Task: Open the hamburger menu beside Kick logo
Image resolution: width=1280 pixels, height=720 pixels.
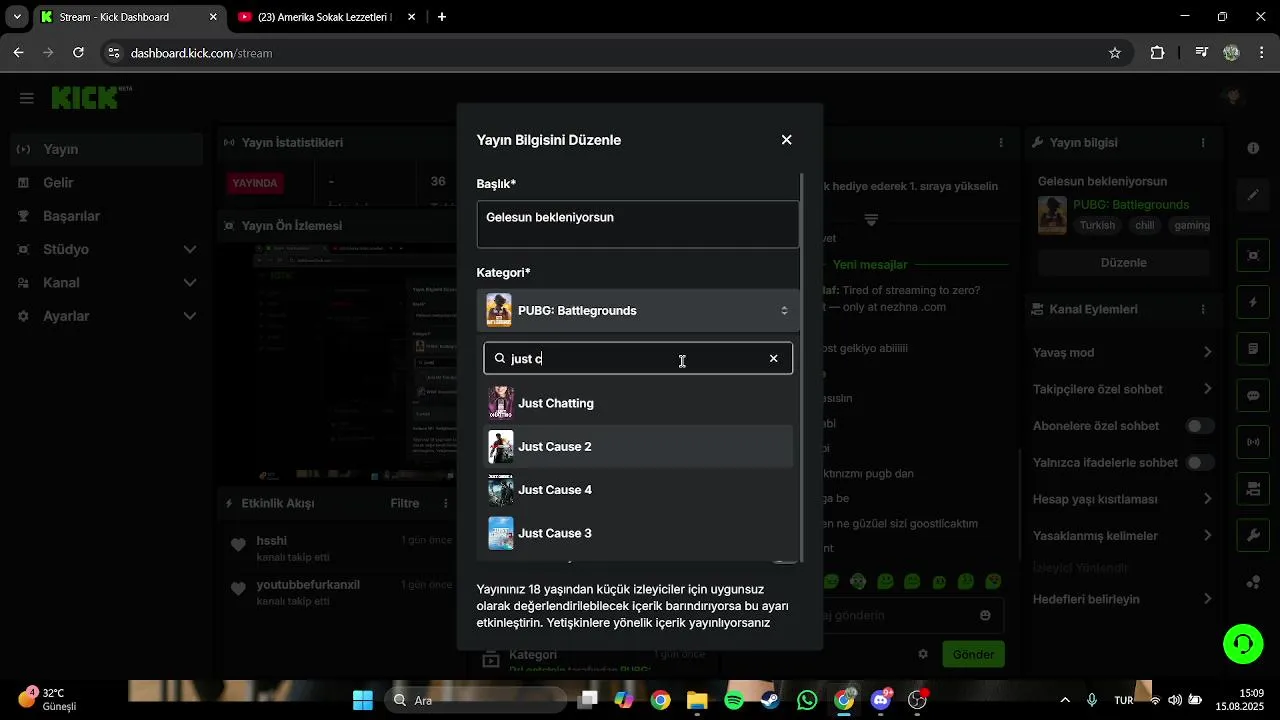Action: tap(27, 98)
